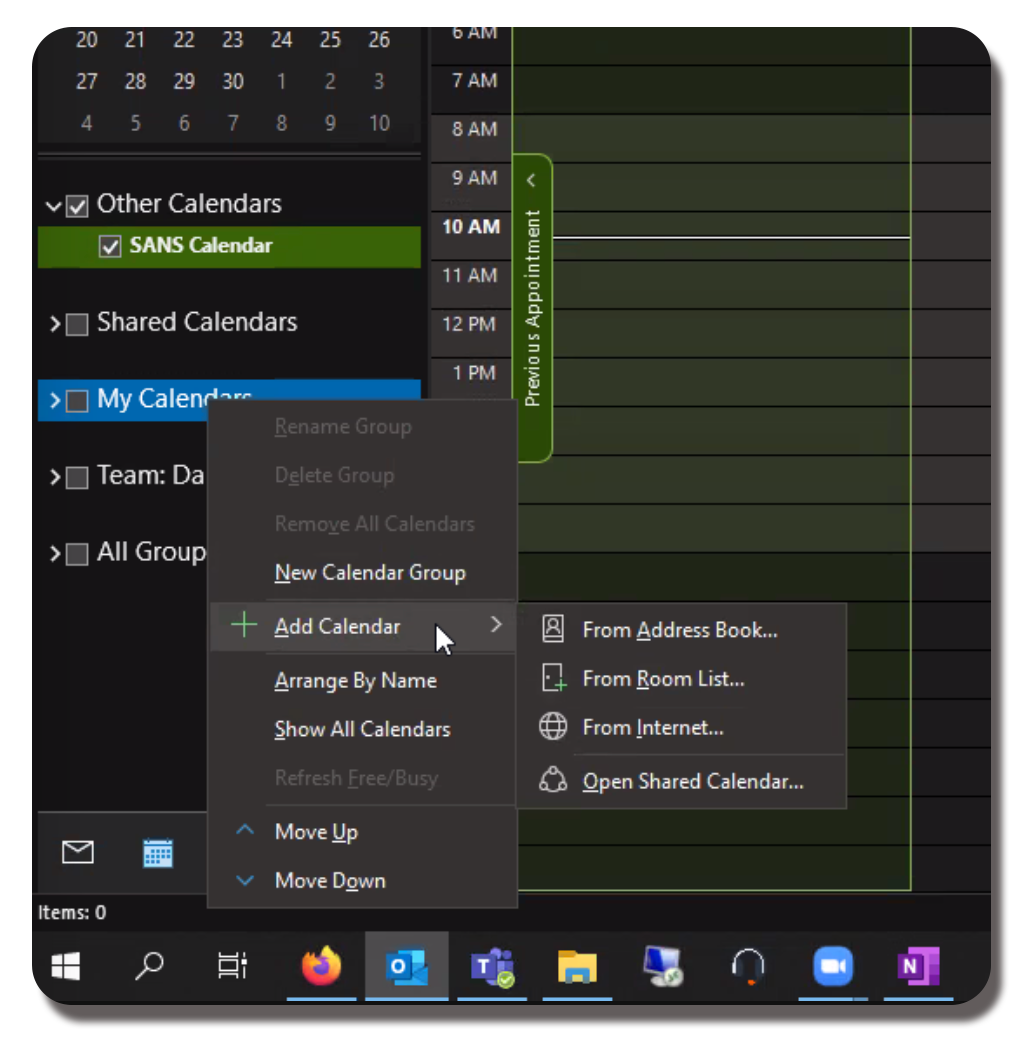Click the globe icon for From Internet
Viewport: 1036px width, 1047px height.
[x=553, y=726]
